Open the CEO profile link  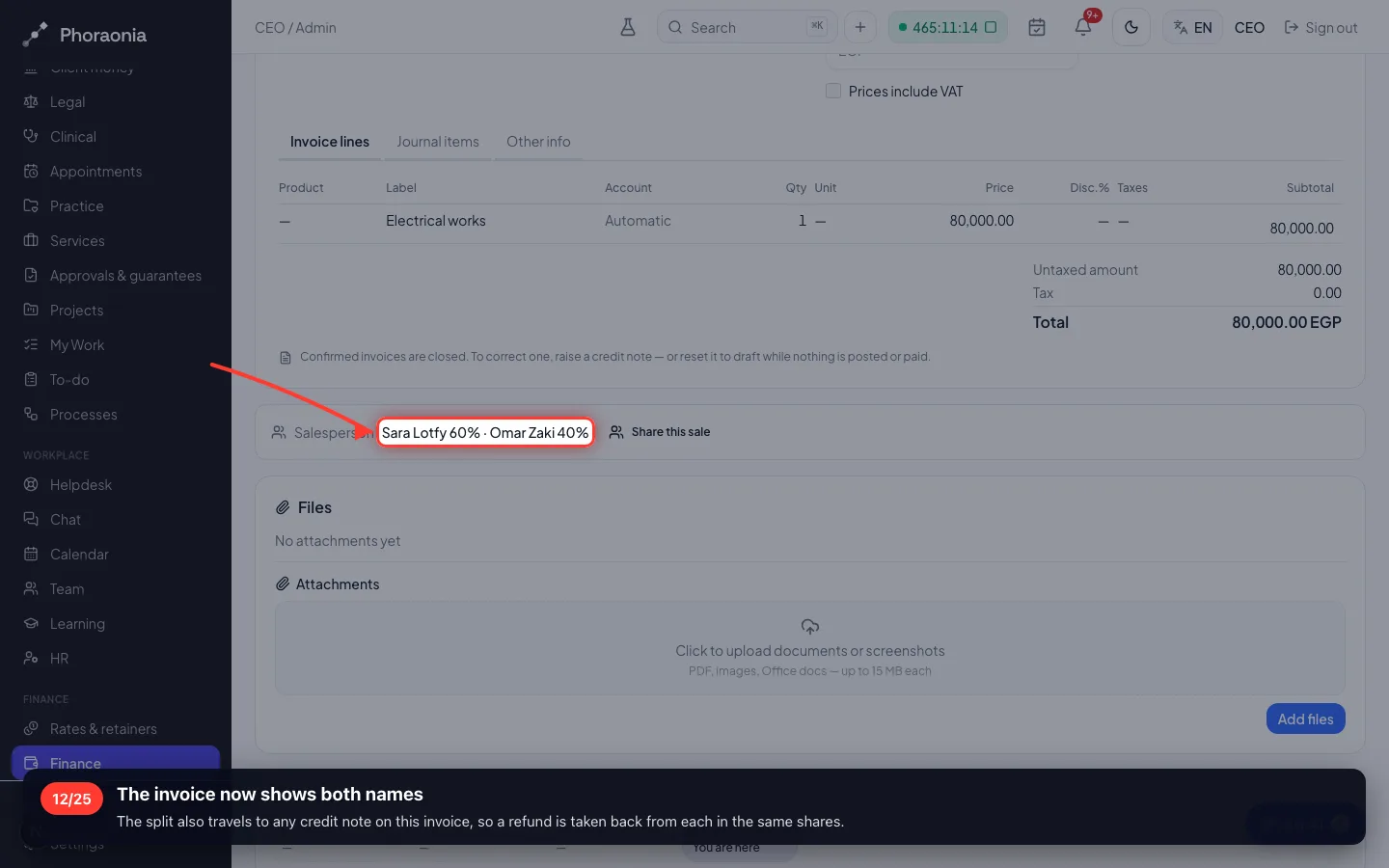point(1249,27)
